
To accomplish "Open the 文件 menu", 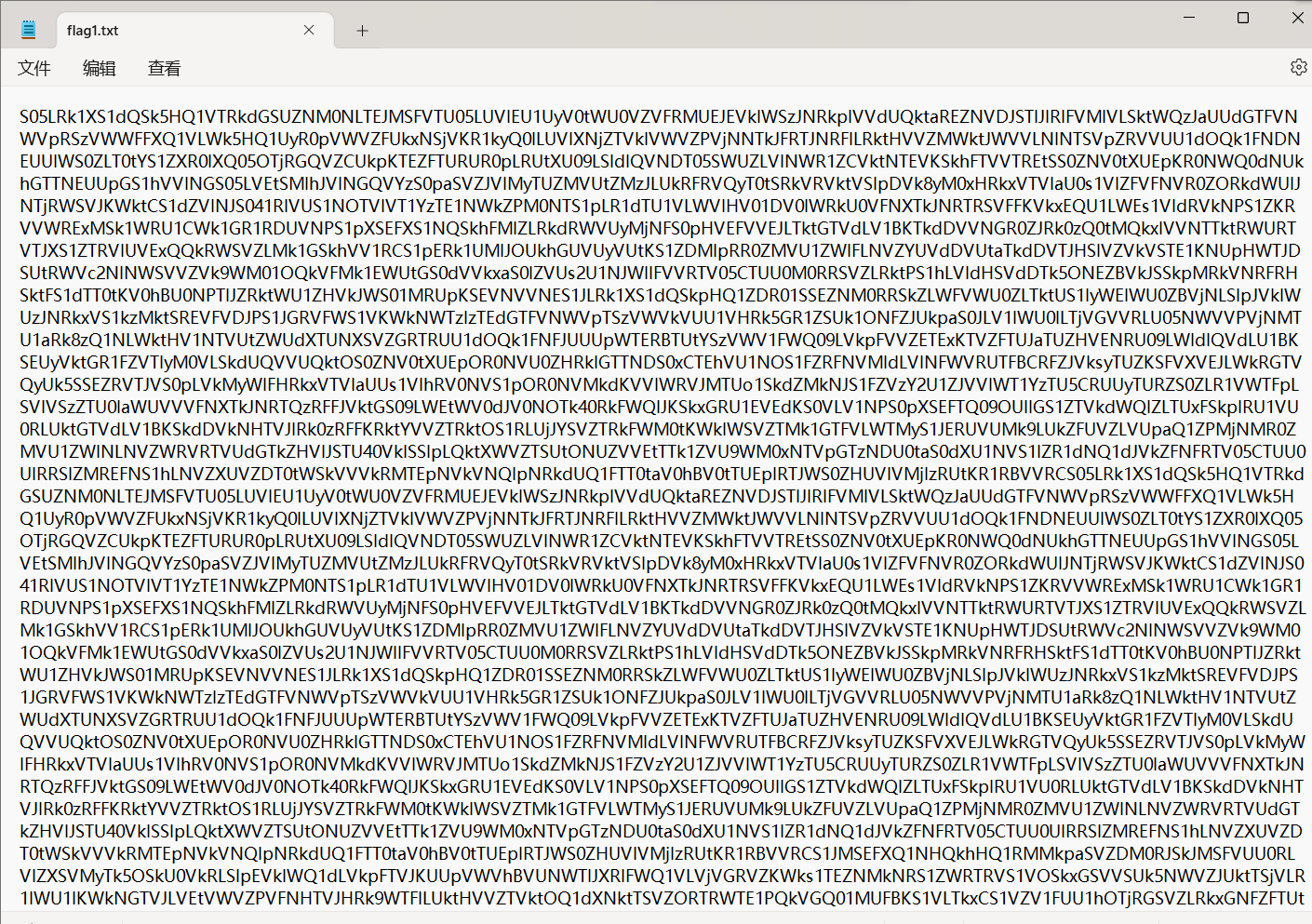I will pyautogui.click(x=34, y=68).
